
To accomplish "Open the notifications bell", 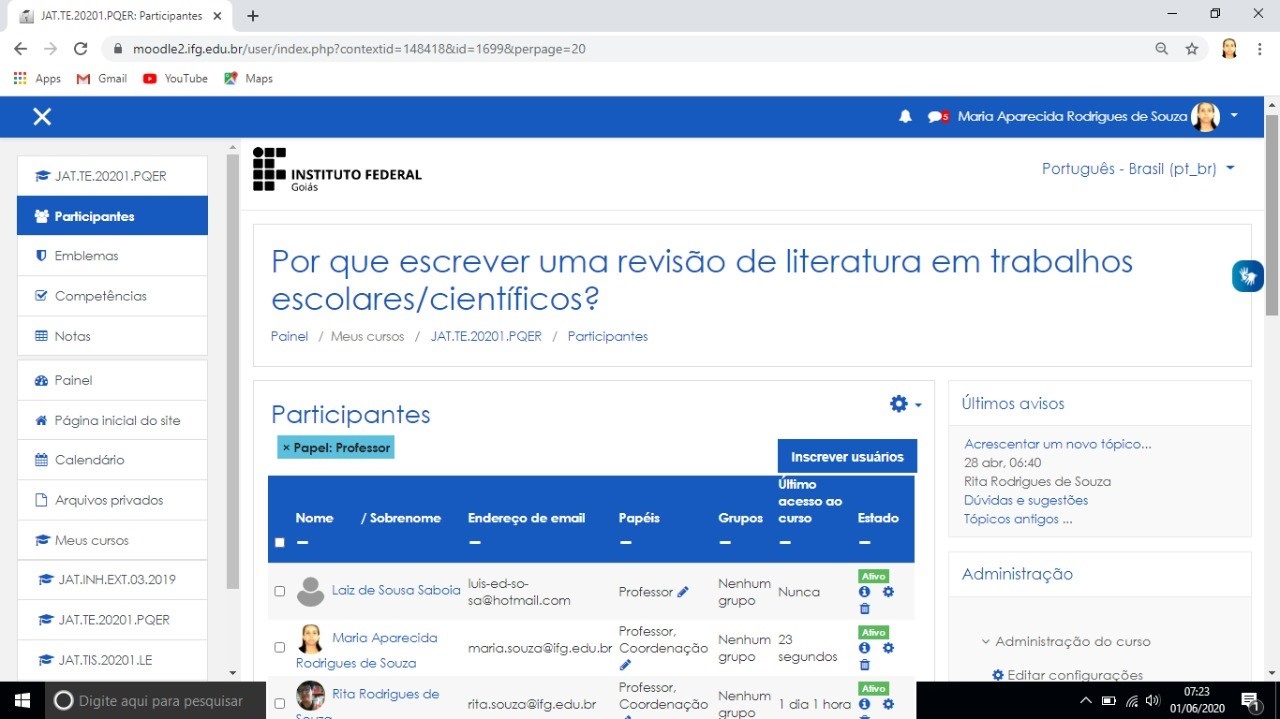I will (905, 117).
